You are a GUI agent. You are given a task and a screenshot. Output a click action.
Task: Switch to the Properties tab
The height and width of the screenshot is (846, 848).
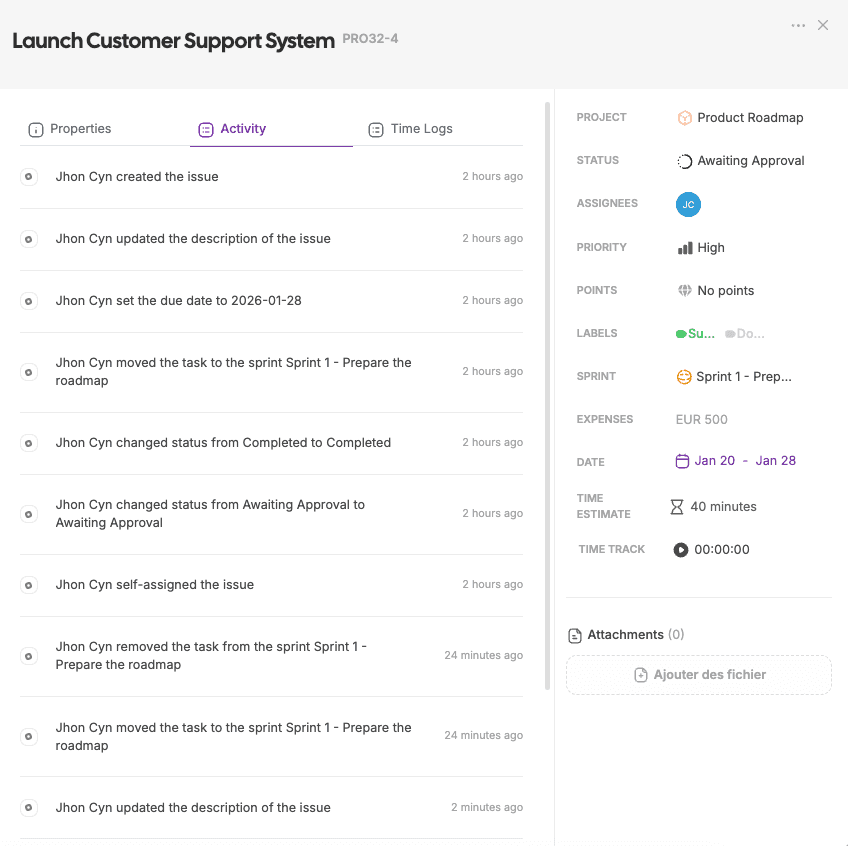(70, 129)
